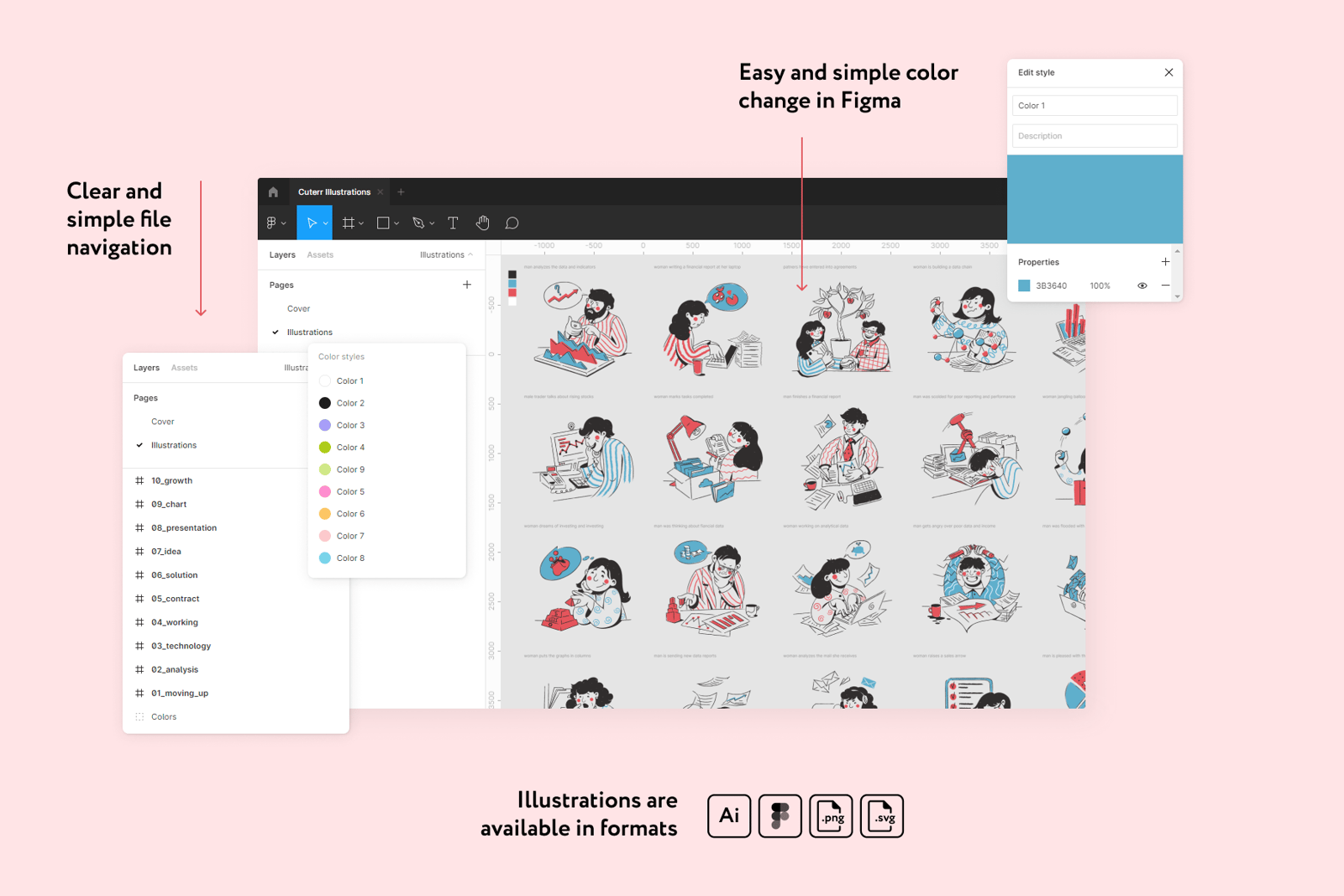Add a new property in Edit style
This screenshot has width=1344, height=896.
coord(1165,262)
